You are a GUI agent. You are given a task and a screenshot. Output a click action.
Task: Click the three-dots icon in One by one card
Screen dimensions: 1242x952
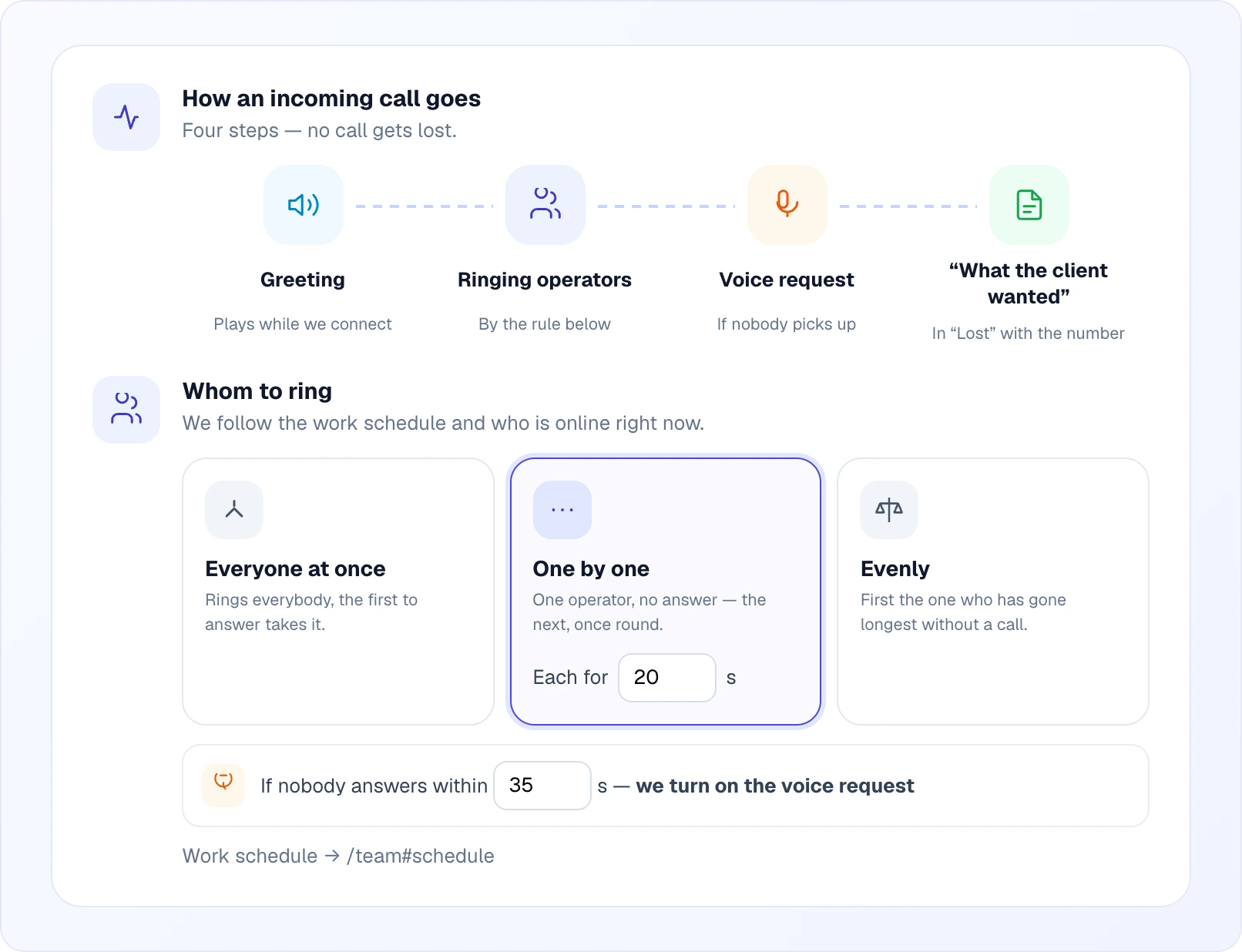(562, 510)
